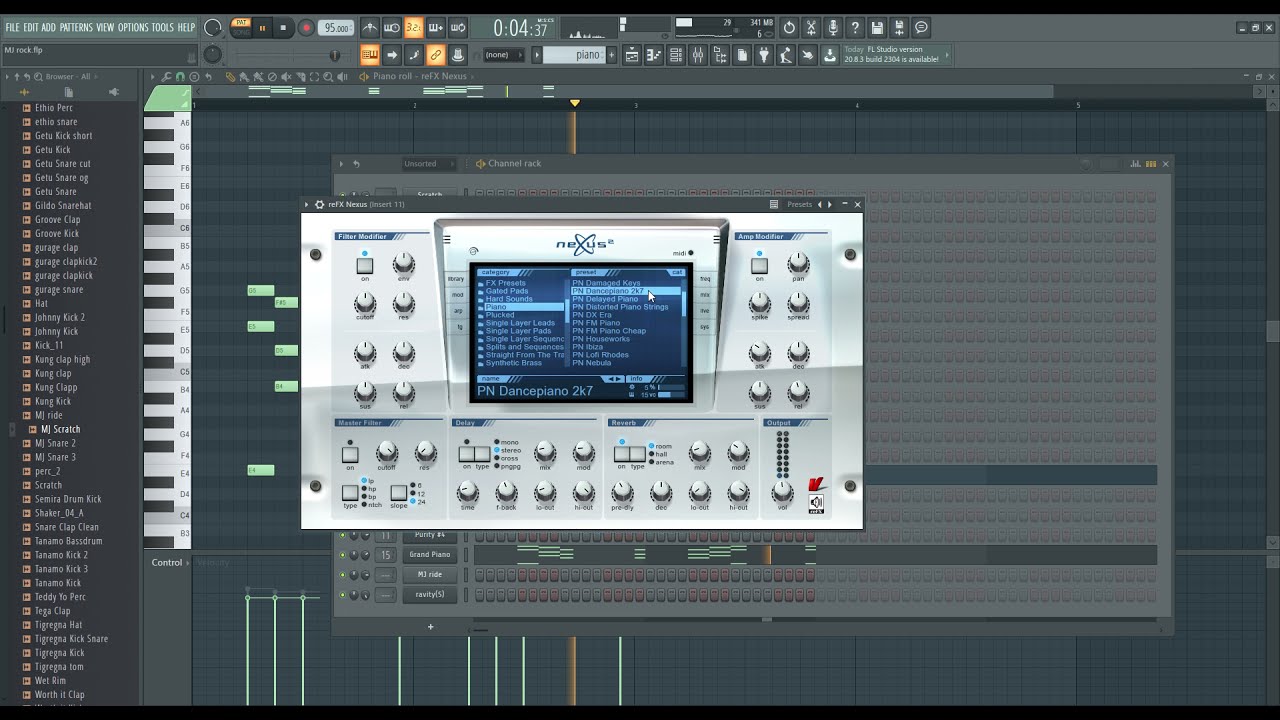The height and width of the screenshot is (720, 1280).
Task: Open the FILE menu
Action: [12, 27]
